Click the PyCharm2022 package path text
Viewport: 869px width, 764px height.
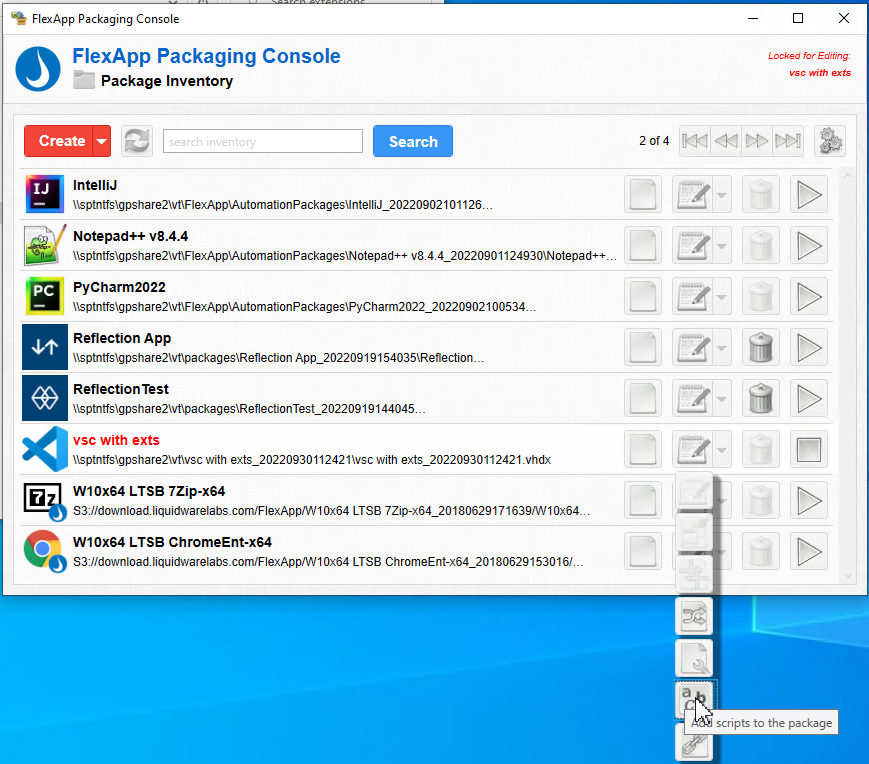click(x=304, y=307)
